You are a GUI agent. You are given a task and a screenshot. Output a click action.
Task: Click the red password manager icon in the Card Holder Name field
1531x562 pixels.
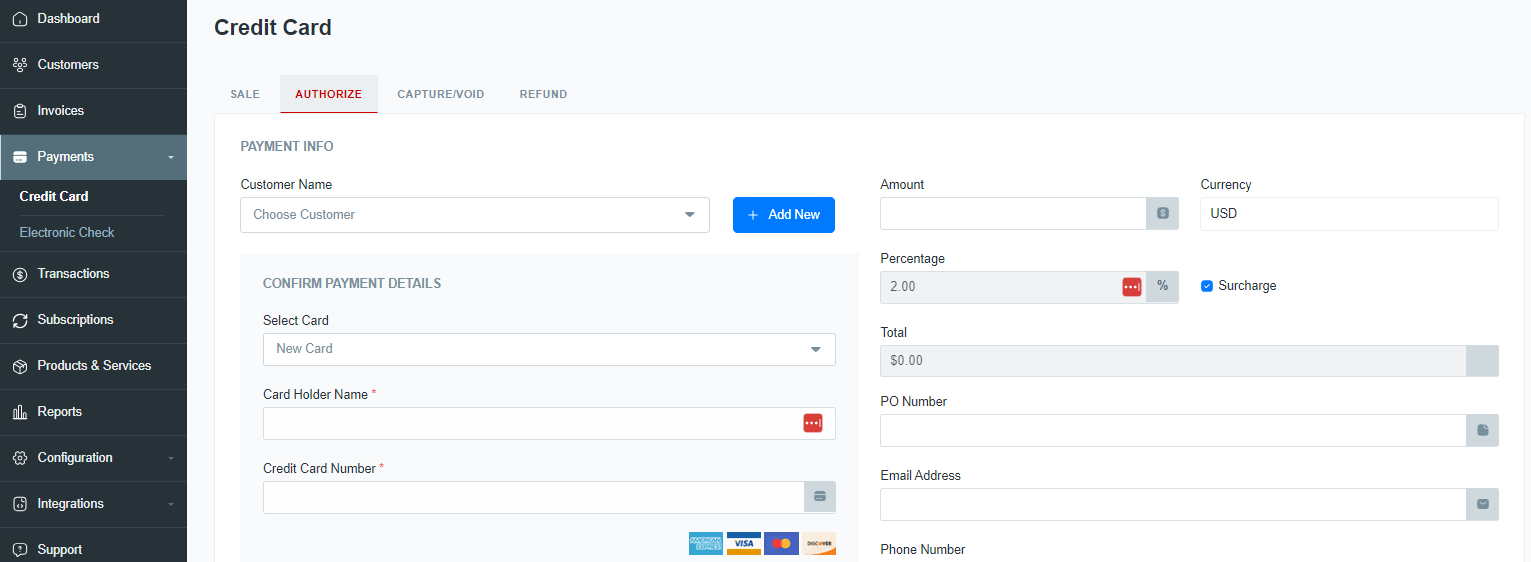tap(813, 423)
